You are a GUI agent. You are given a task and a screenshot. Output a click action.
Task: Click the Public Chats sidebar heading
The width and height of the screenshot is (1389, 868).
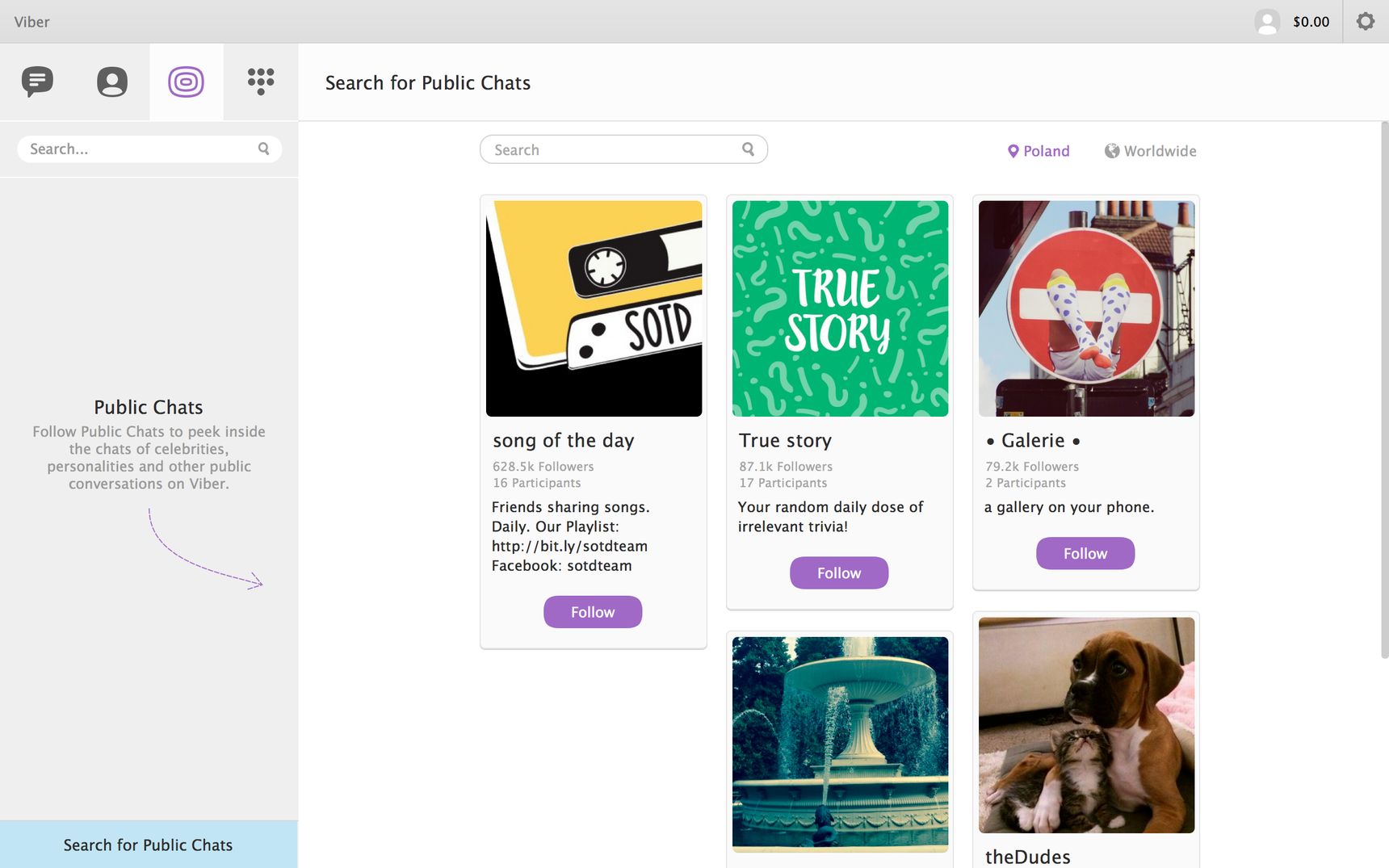tap(149, 407)
